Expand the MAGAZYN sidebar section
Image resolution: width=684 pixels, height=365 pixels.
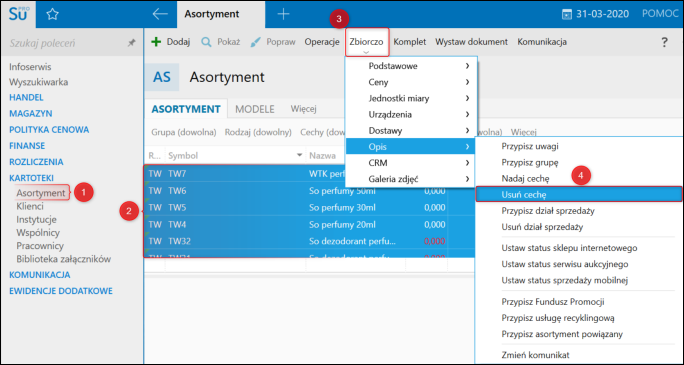[x=31, y=113]
